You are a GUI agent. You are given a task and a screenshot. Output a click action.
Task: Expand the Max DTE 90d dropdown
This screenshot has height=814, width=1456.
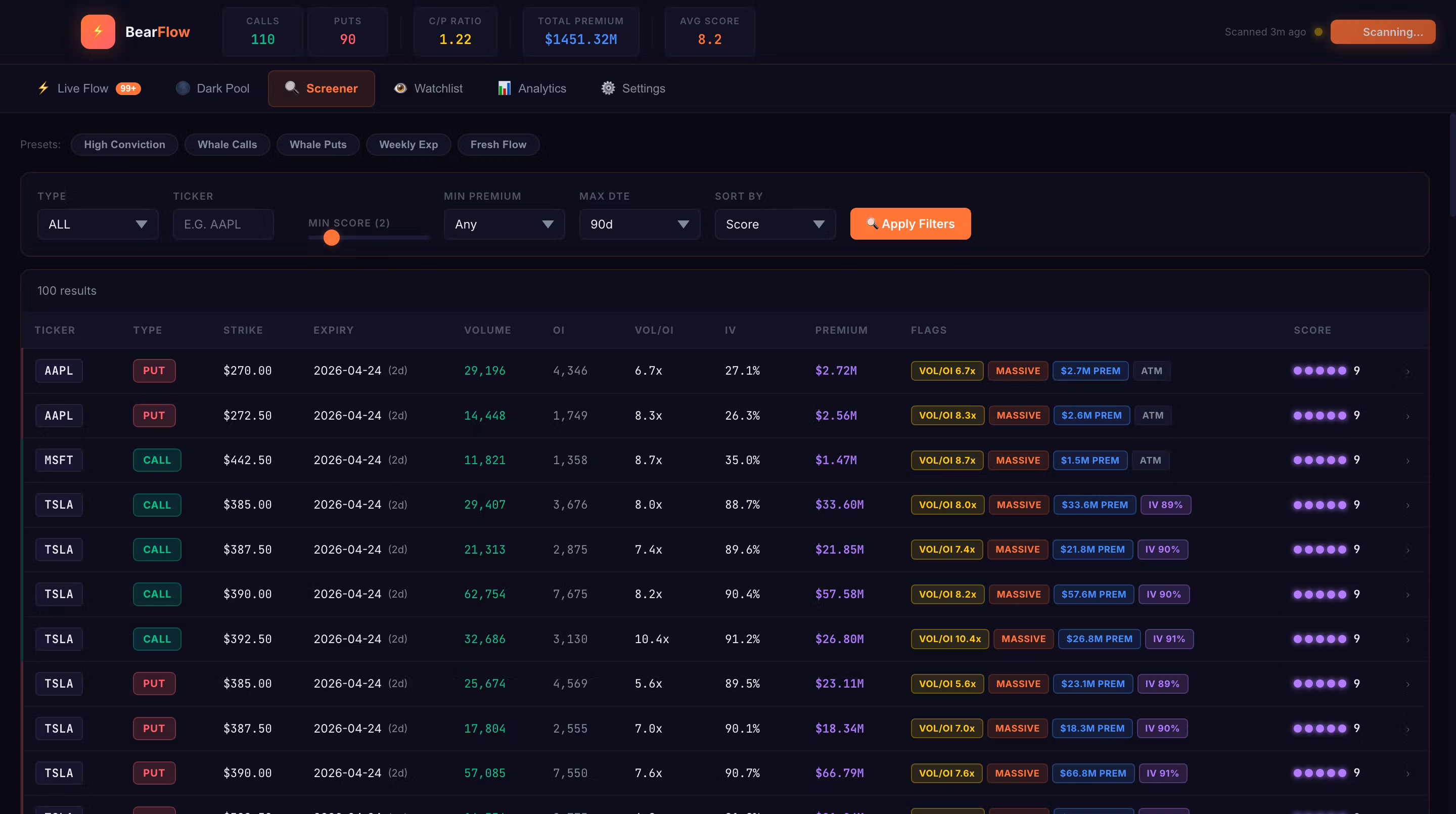point(639,224)
